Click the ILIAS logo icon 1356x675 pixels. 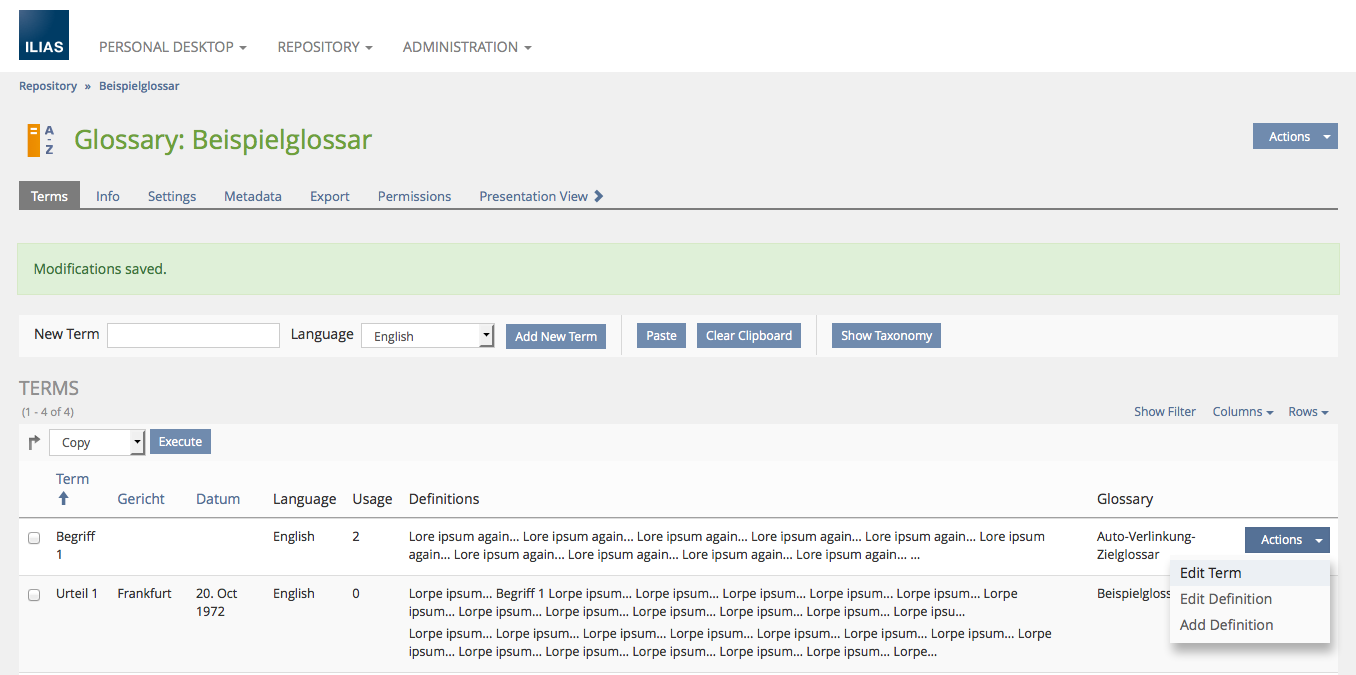click(44, 35)
